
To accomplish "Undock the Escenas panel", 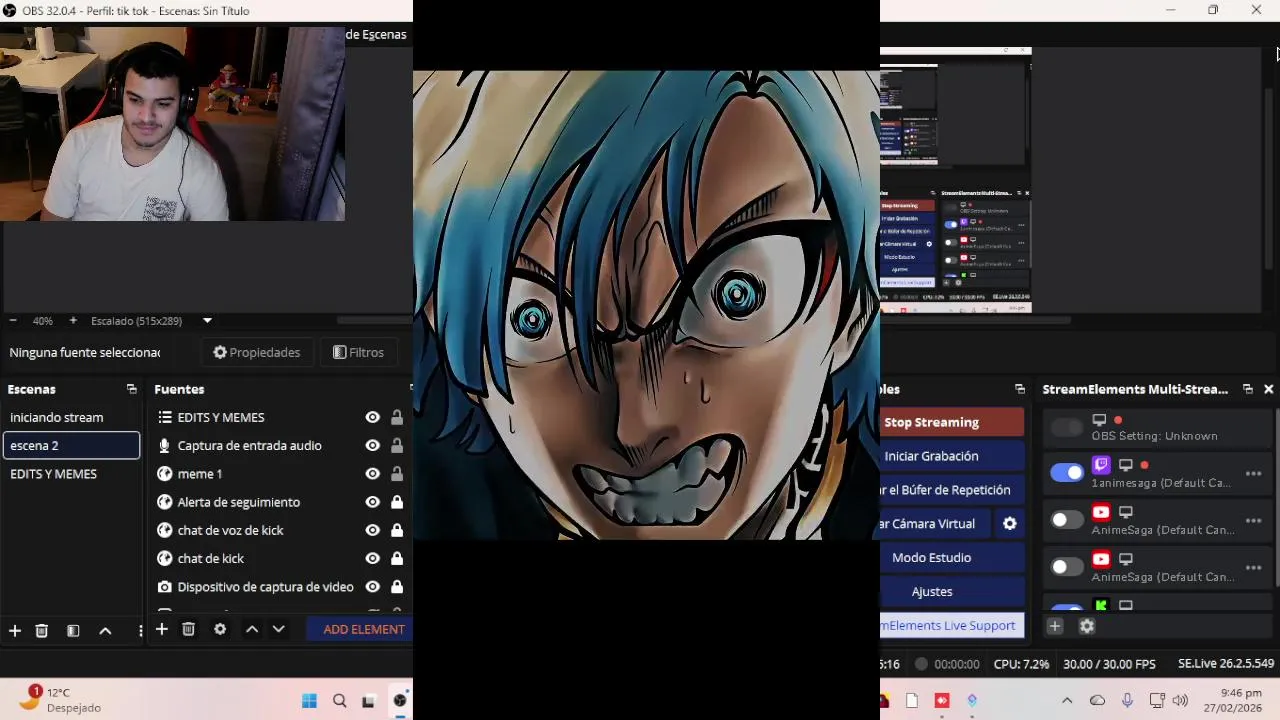I will coord(131,389).
